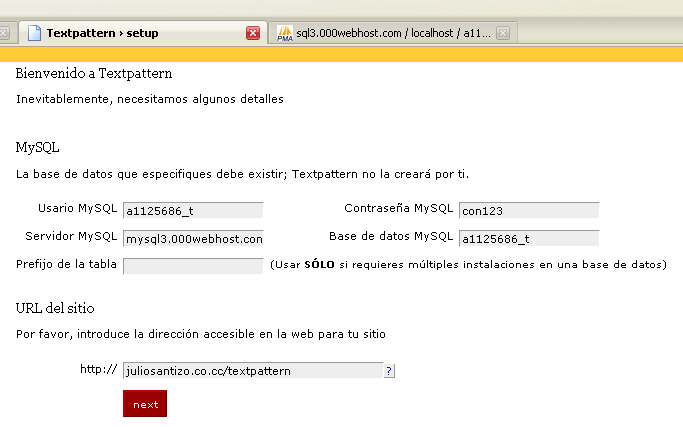
Task: Focus the Contraseña MySQL password field
Action: tap(529, 210)
